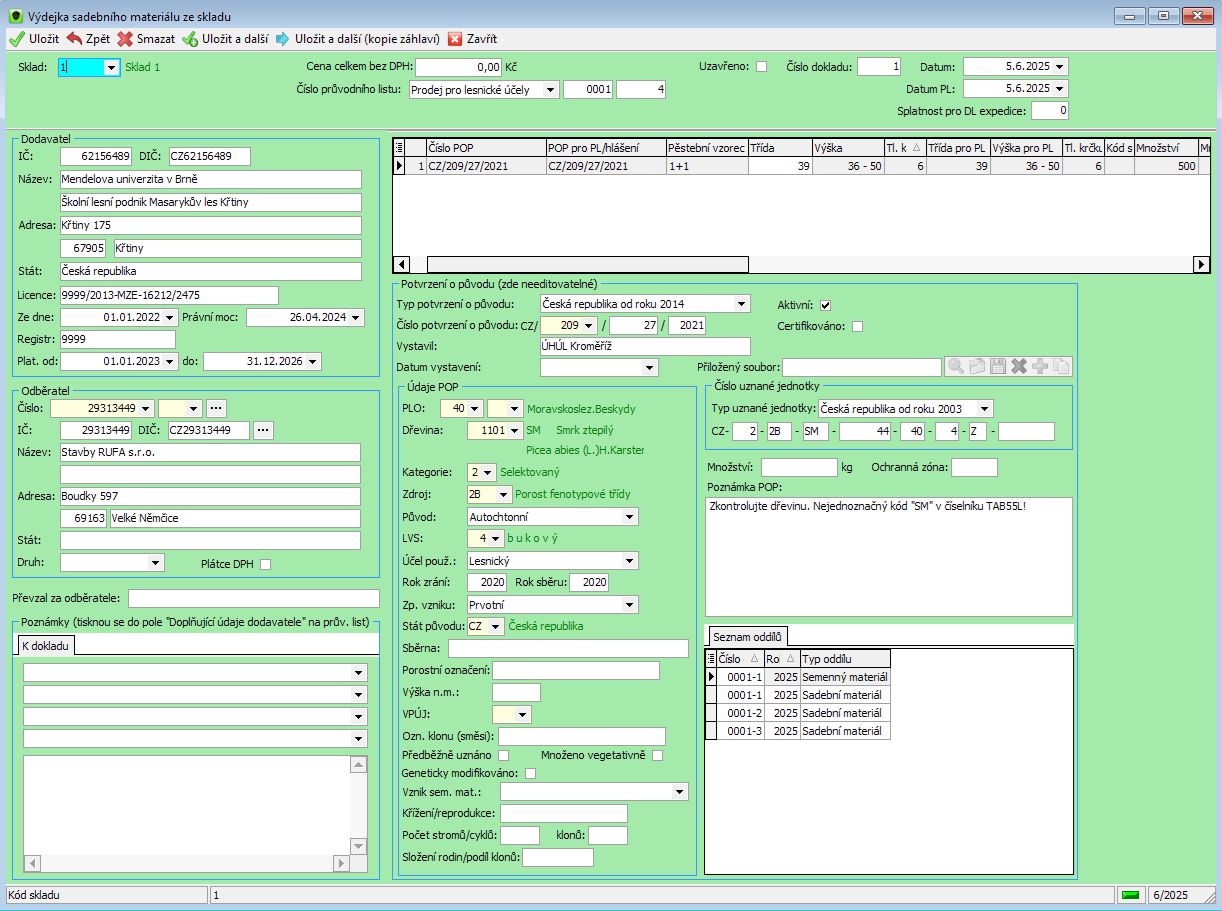Image resolution: width=1222 pixels, height=911 pixels.
Task: Uncheck the Aktivní checkbox
Action: click(x=825, y=305)
